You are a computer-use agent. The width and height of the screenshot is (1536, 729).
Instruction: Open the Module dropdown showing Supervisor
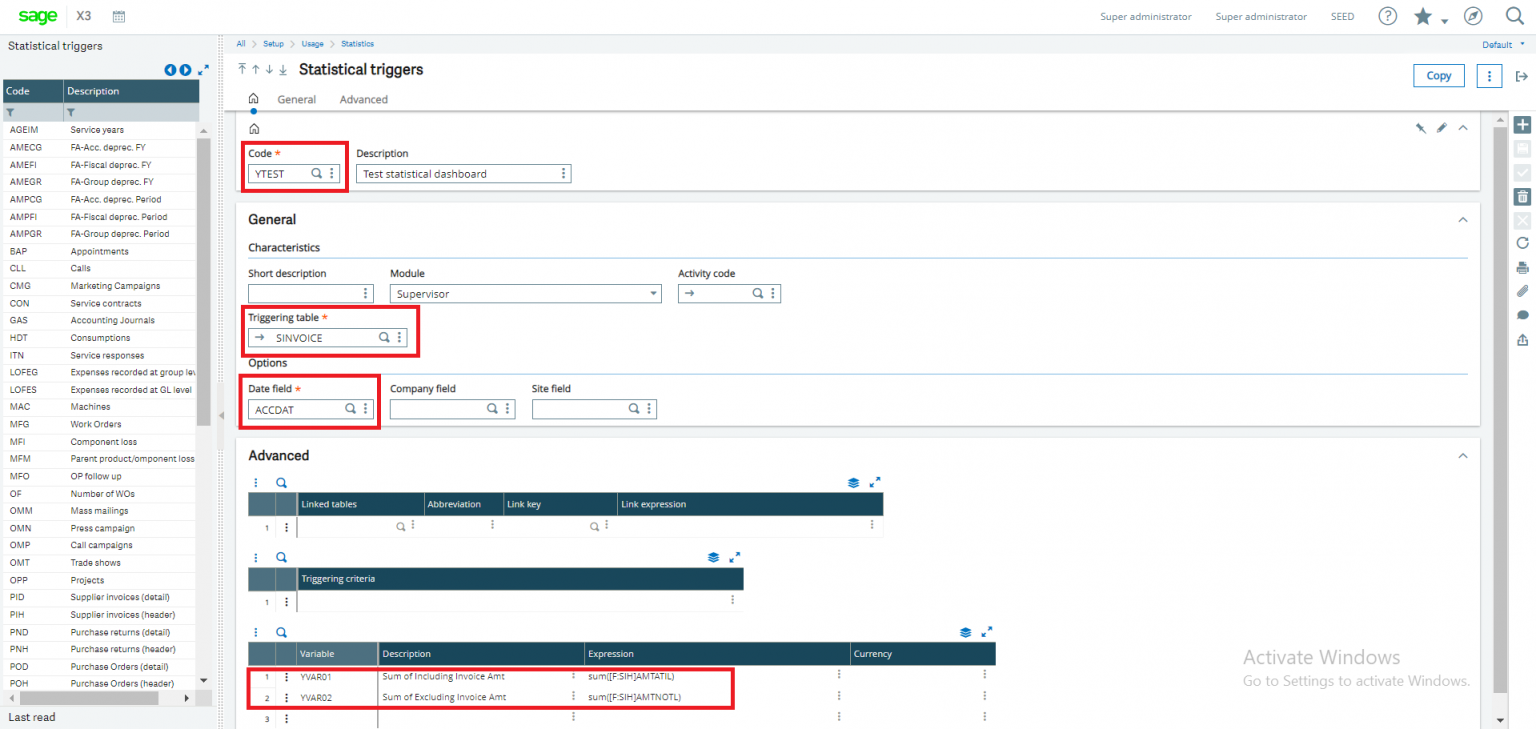pyautogui.click(x=652, y=293)
